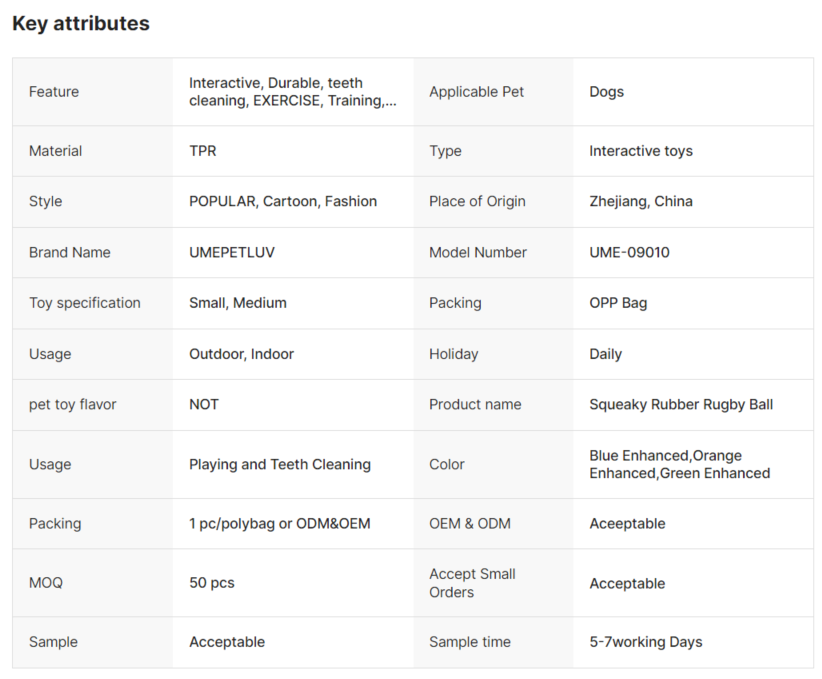Click the OPP Bag packing value
The width and height of the screenshot is (822, 679).
click(618, 303)
